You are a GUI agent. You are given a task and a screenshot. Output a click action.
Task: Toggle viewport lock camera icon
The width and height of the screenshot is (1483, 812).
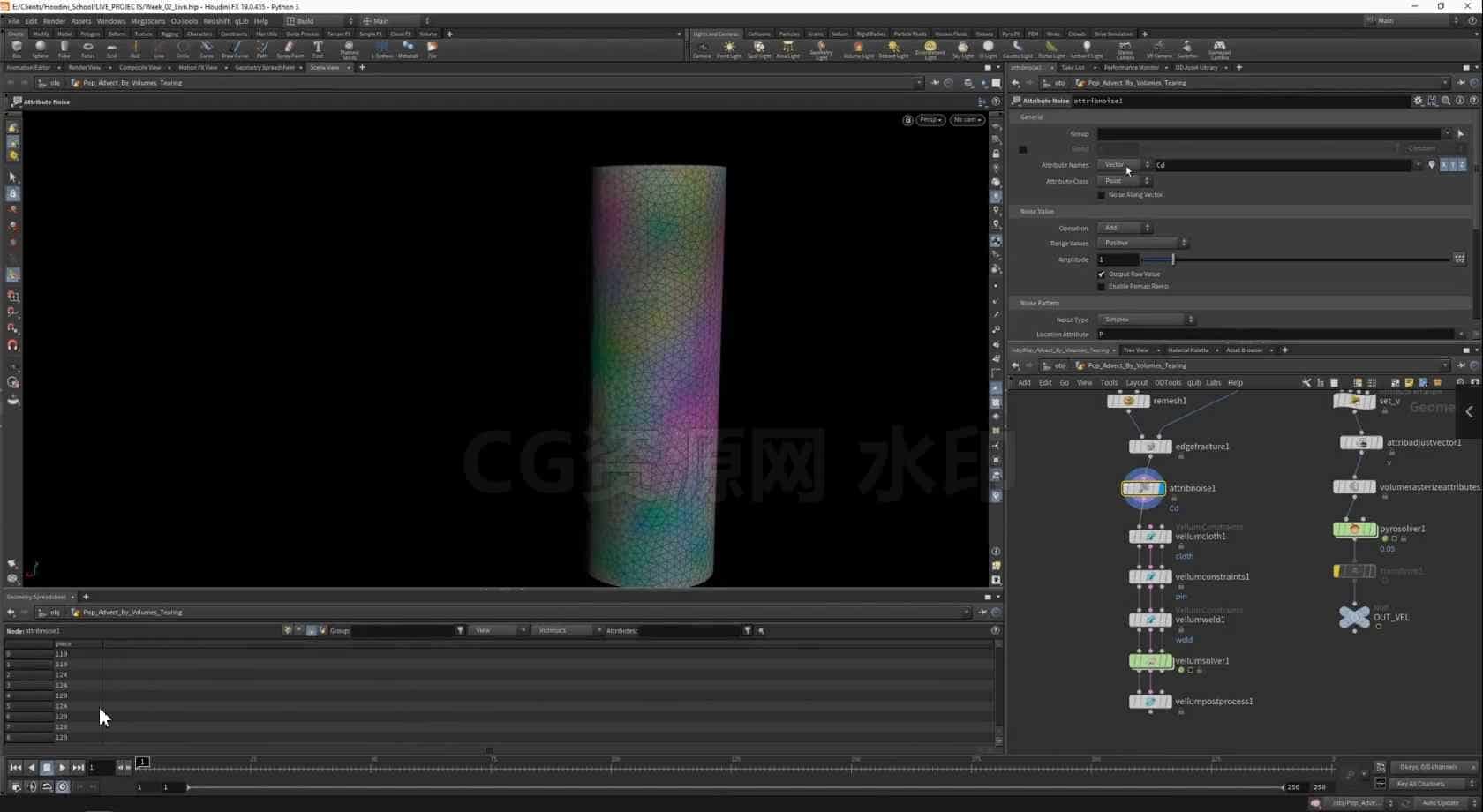pos(907,120)
